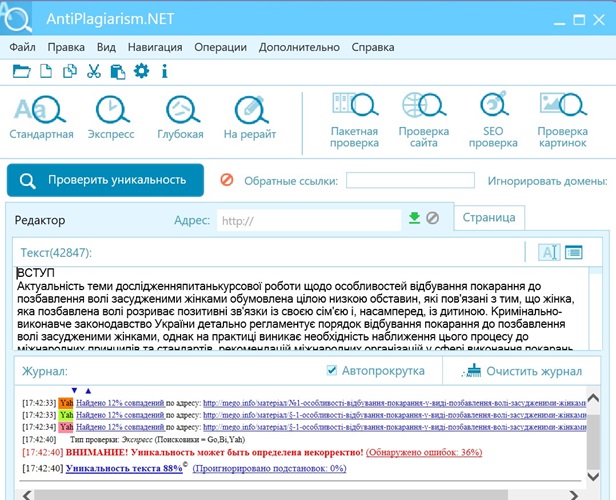
Task: Click the Текст(42847) label
Action: tap(56, 253)
